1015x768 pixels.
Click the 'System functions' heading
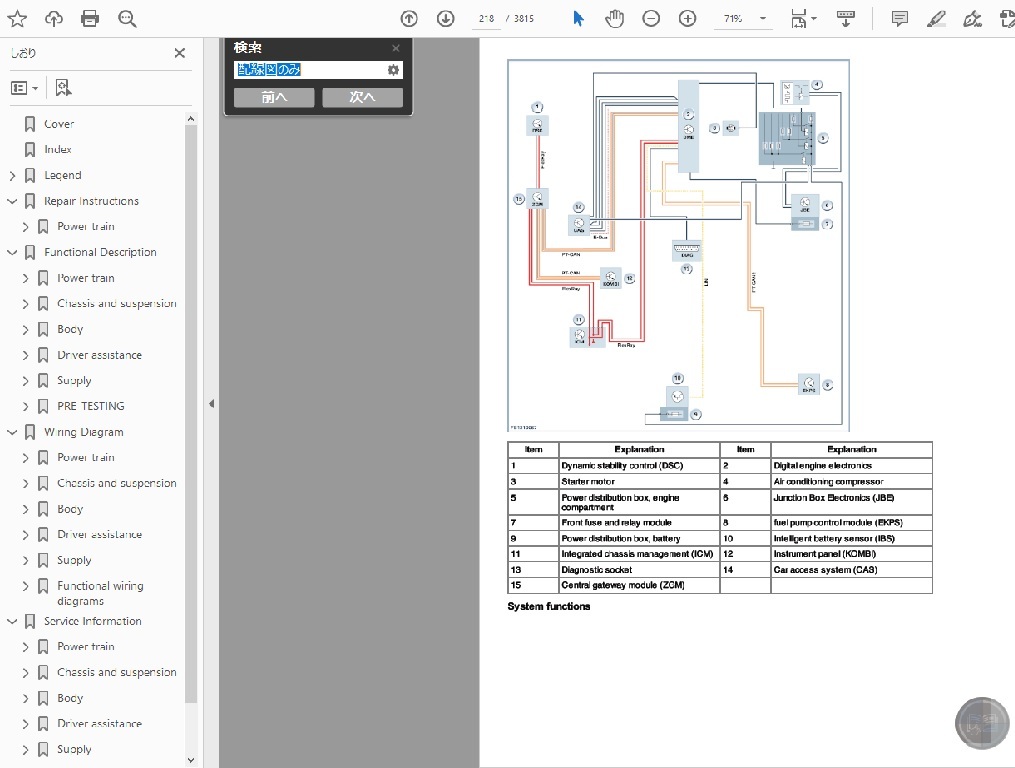548,607
